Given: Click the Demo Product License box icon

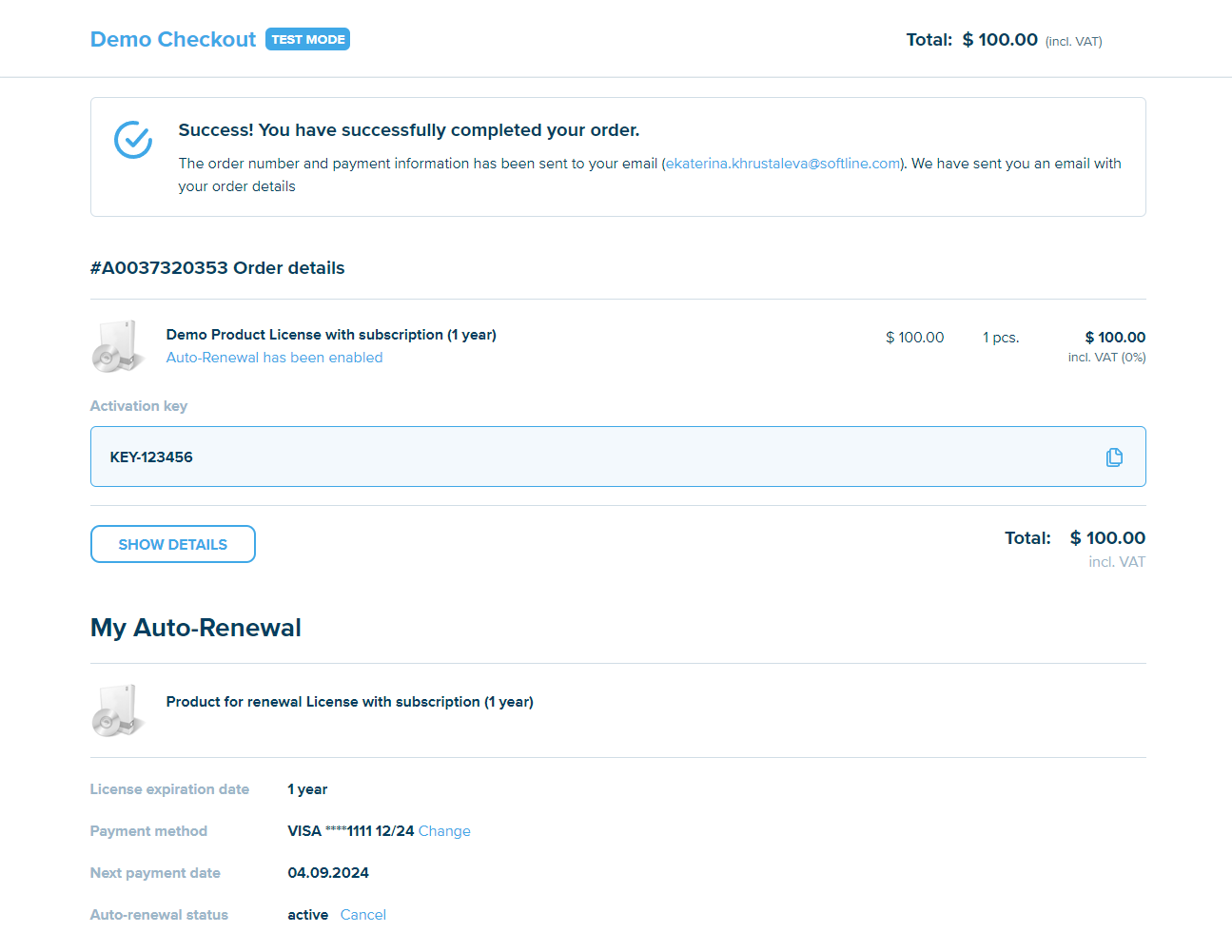Looking at the screenshot, I should coord(118,346).
